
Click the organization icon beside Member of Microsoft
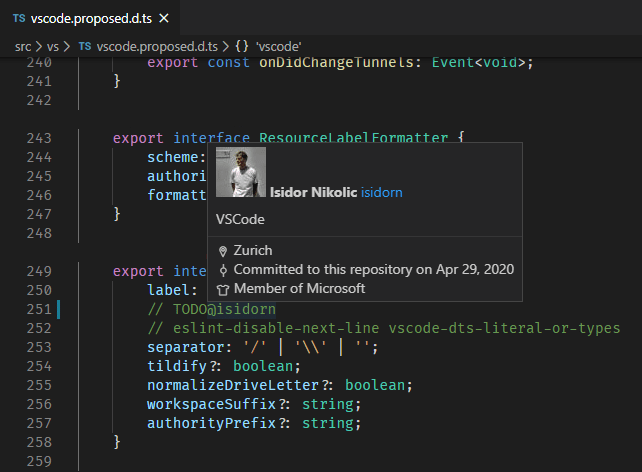click(x=223, y=289)
